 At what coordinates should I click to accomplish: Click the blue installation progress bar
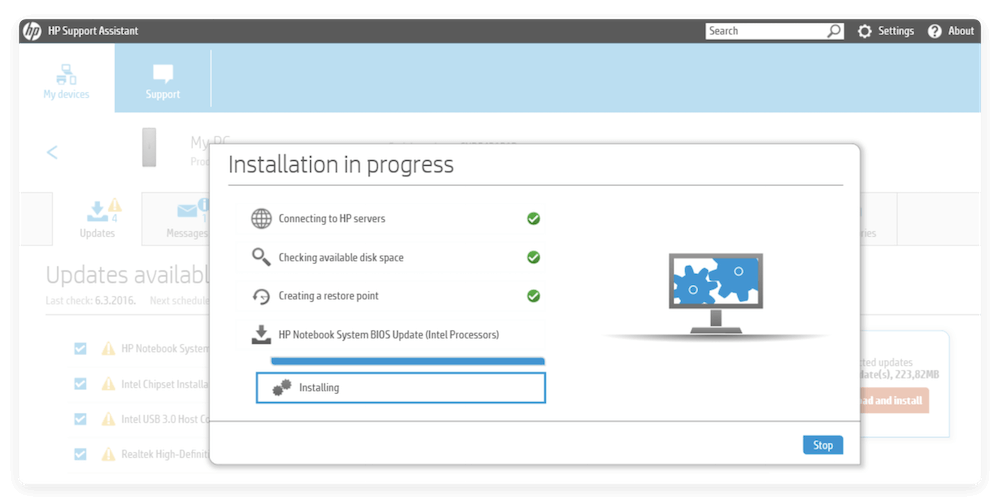[408, 361]
